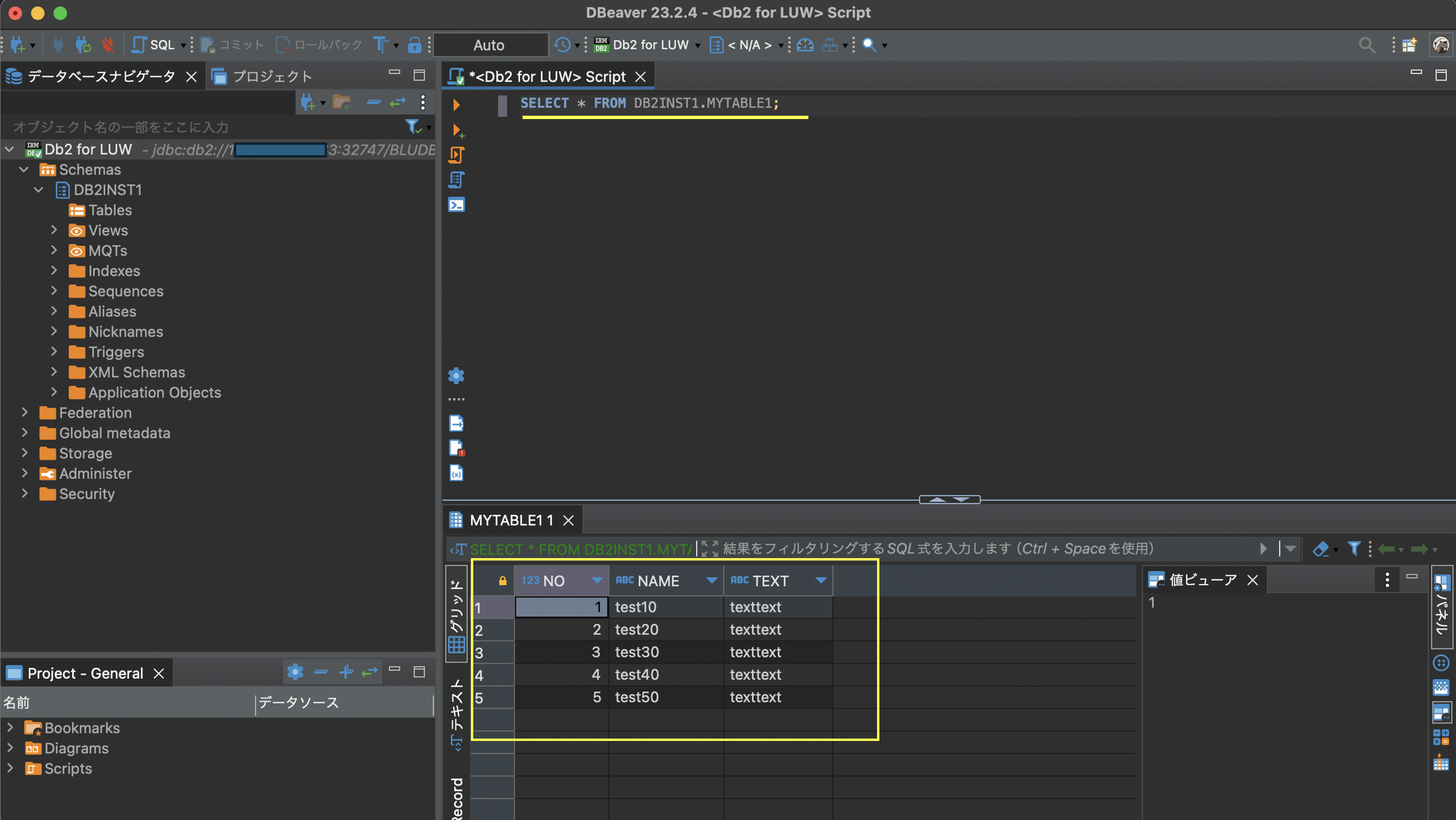Click the Execute script icon in editor sidebar
This screenshot has height=820, width=1456.
click(456, 155)
